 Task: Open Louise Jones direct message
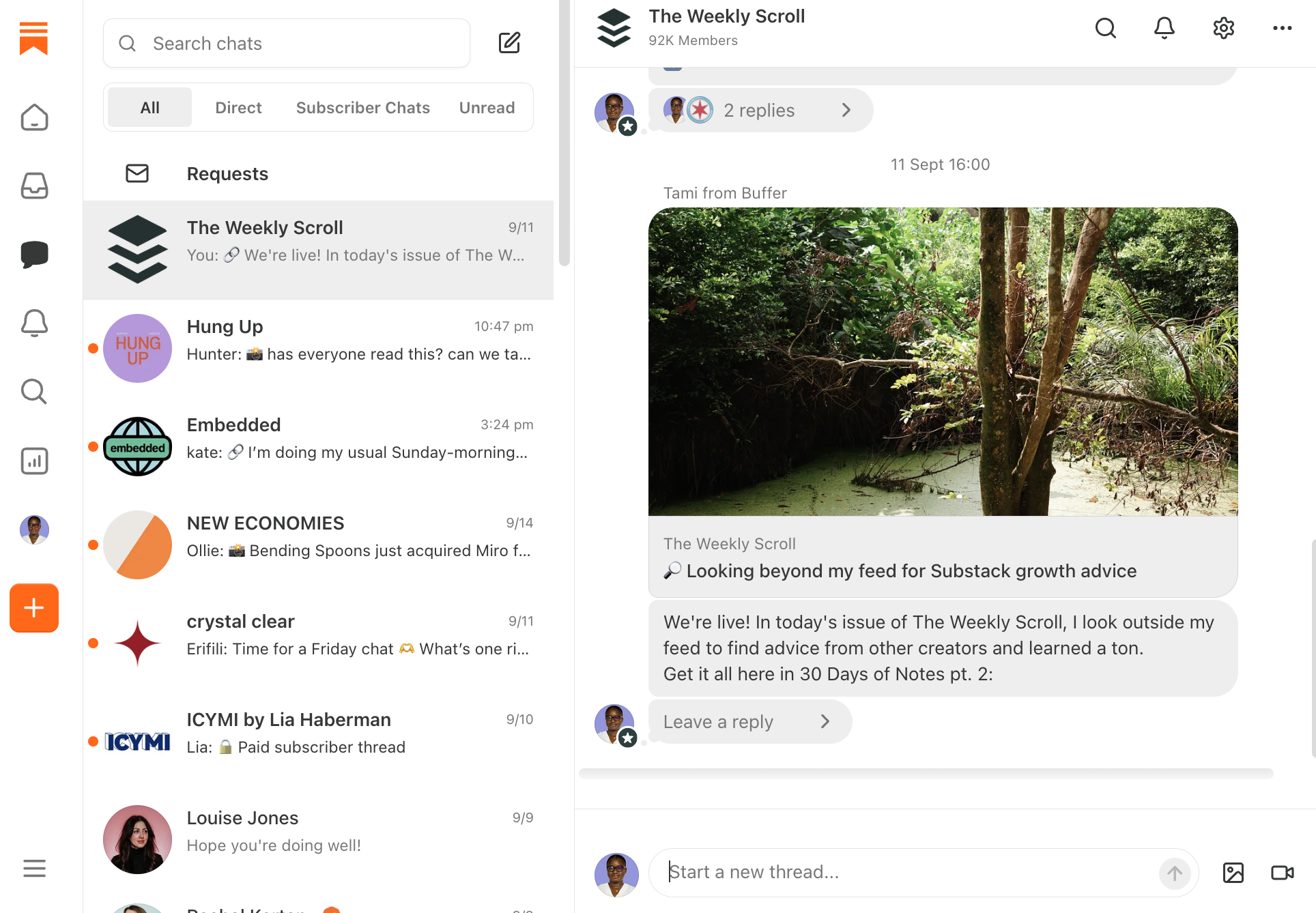pyautogui.click(x=318, y=839)
